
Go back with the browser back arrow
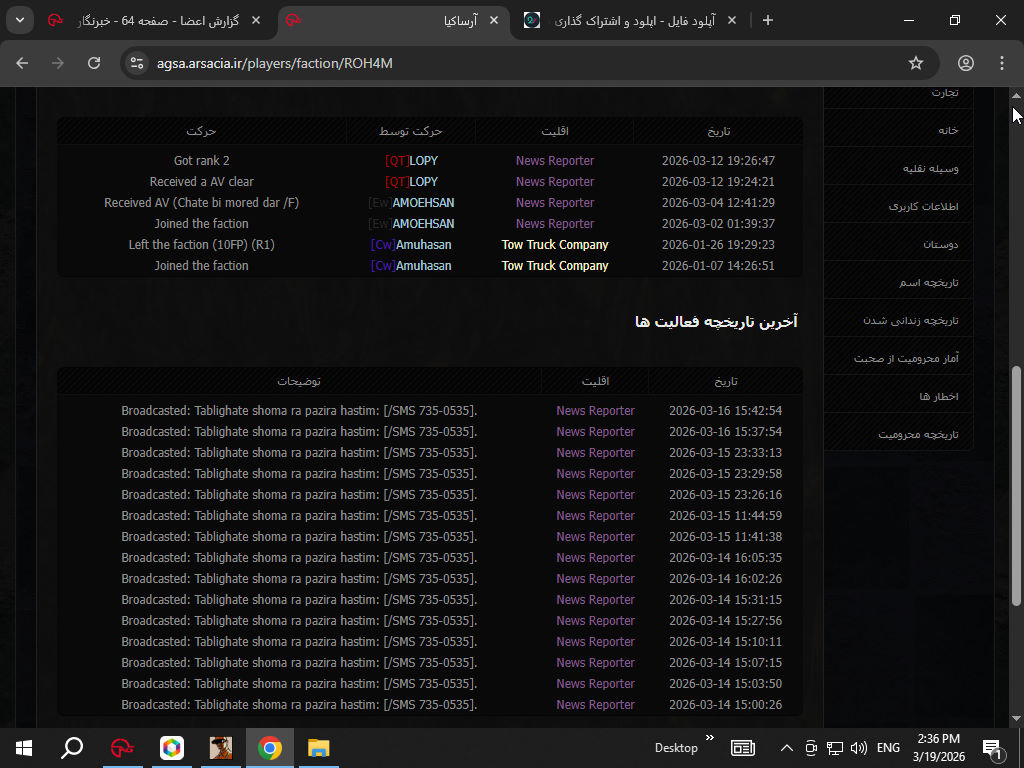[22, 63]
